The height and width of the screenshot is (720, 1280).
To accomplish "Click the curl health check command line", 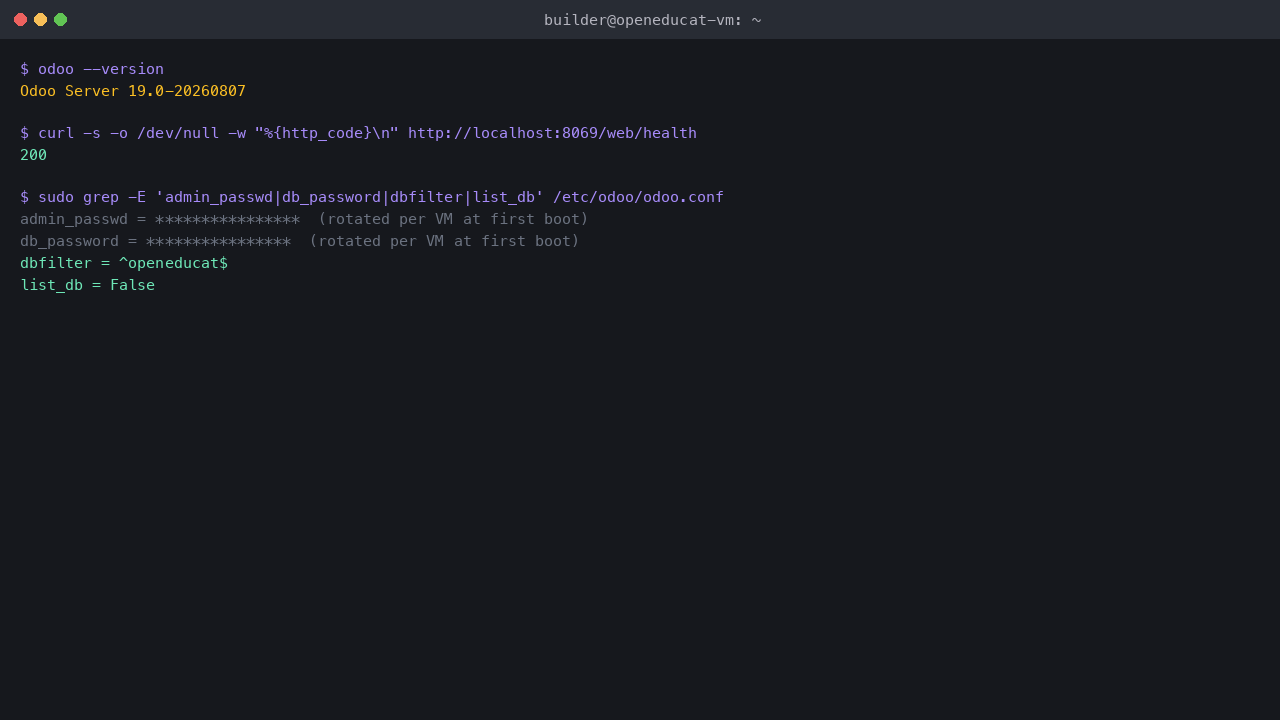I will pos(358,133).
